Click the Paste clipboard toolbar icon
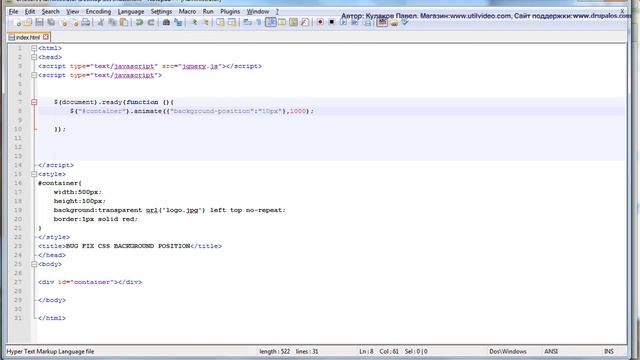The width and height of the screenshot is (640, 360). point(124,22)
